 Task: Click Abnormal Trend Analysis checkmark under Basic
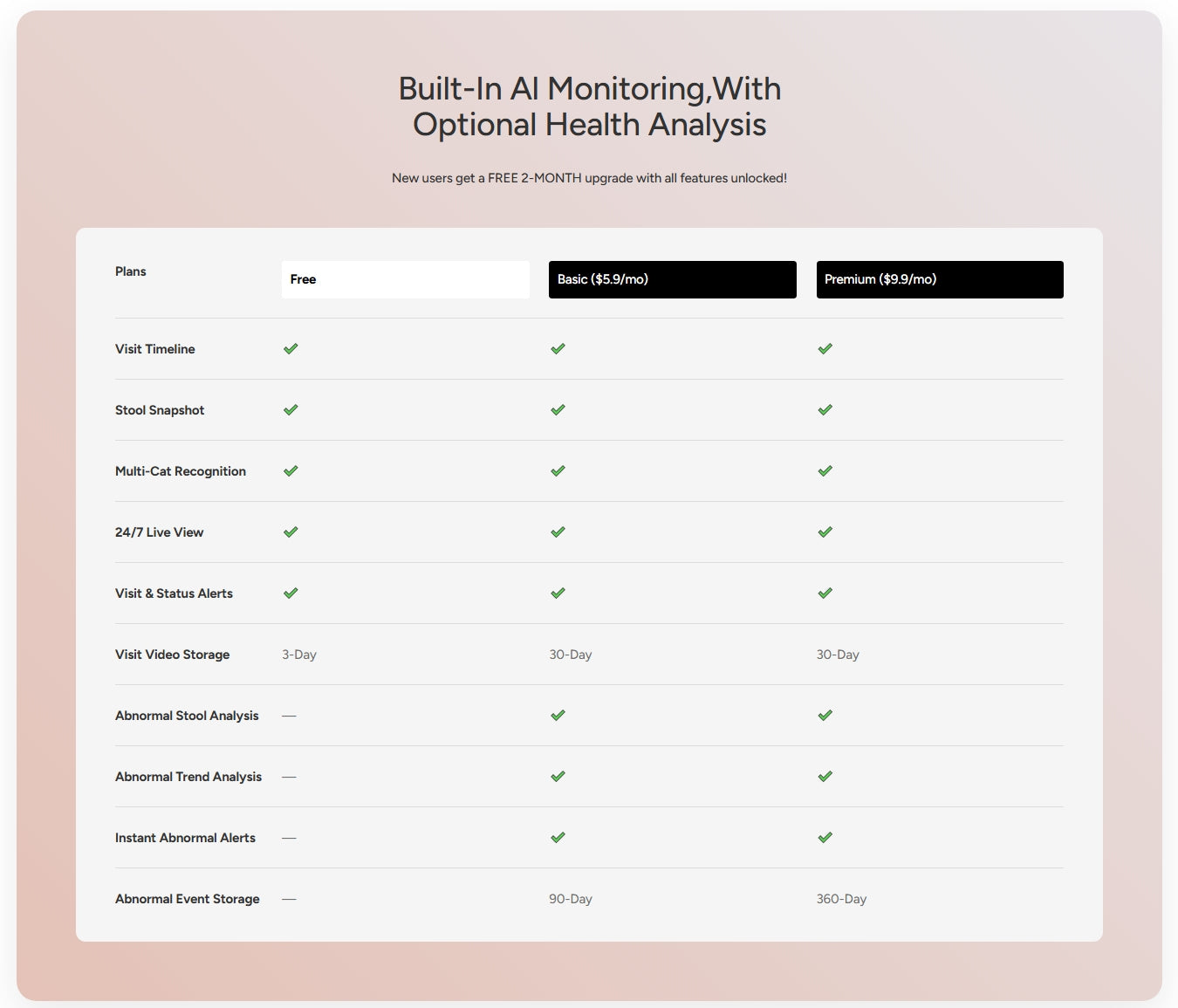point(558,777)
